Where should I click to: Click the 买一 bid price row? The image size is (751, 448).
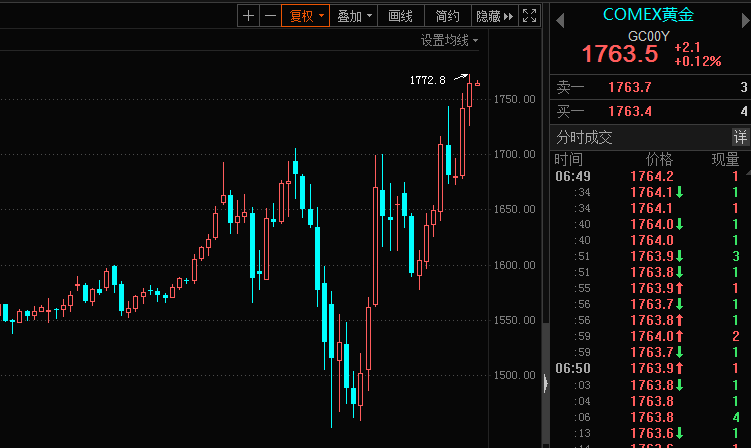click(x=650, y=110)
